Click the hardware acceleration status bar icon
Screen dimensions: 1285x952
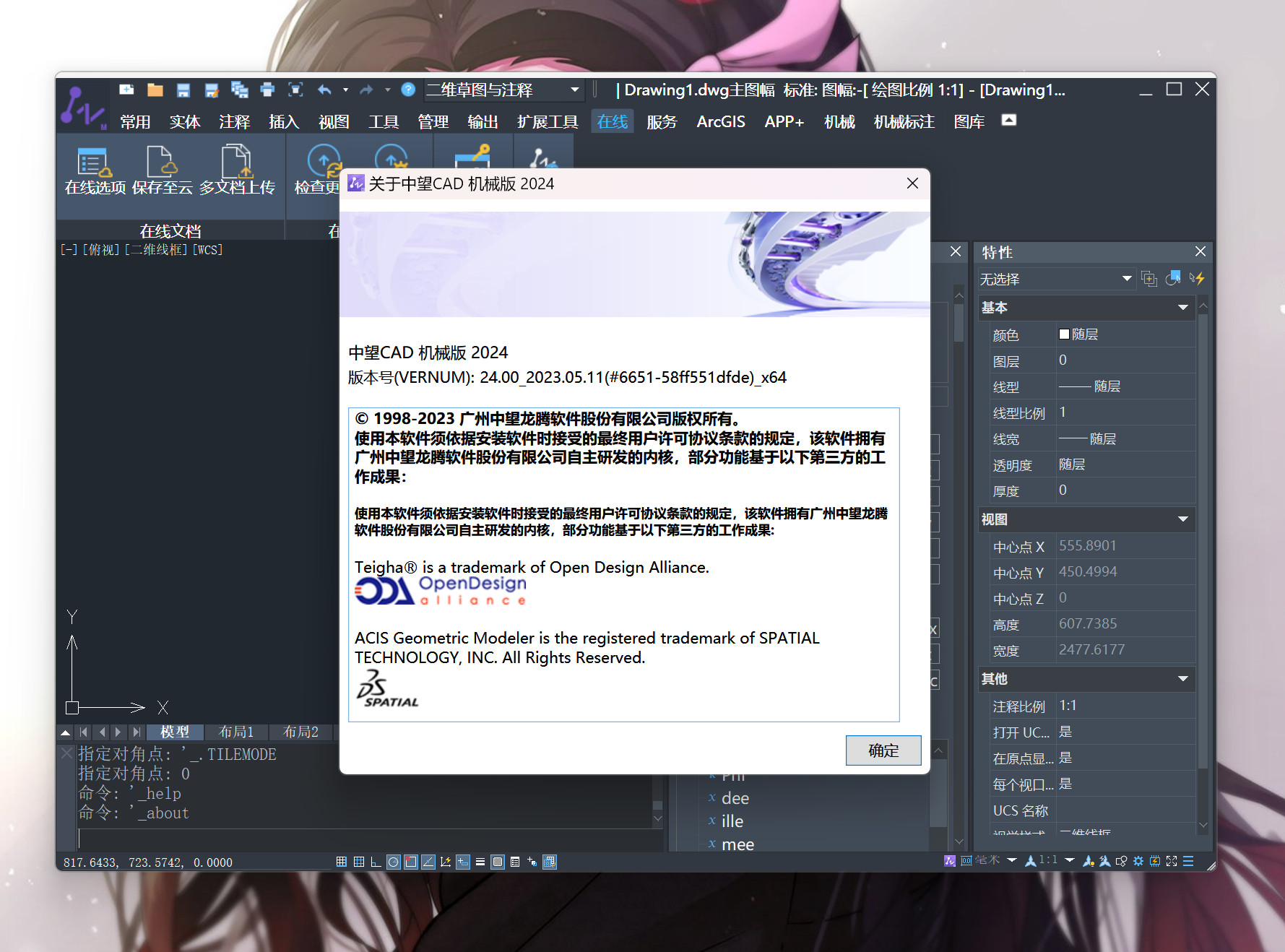tap(1155, 861)
